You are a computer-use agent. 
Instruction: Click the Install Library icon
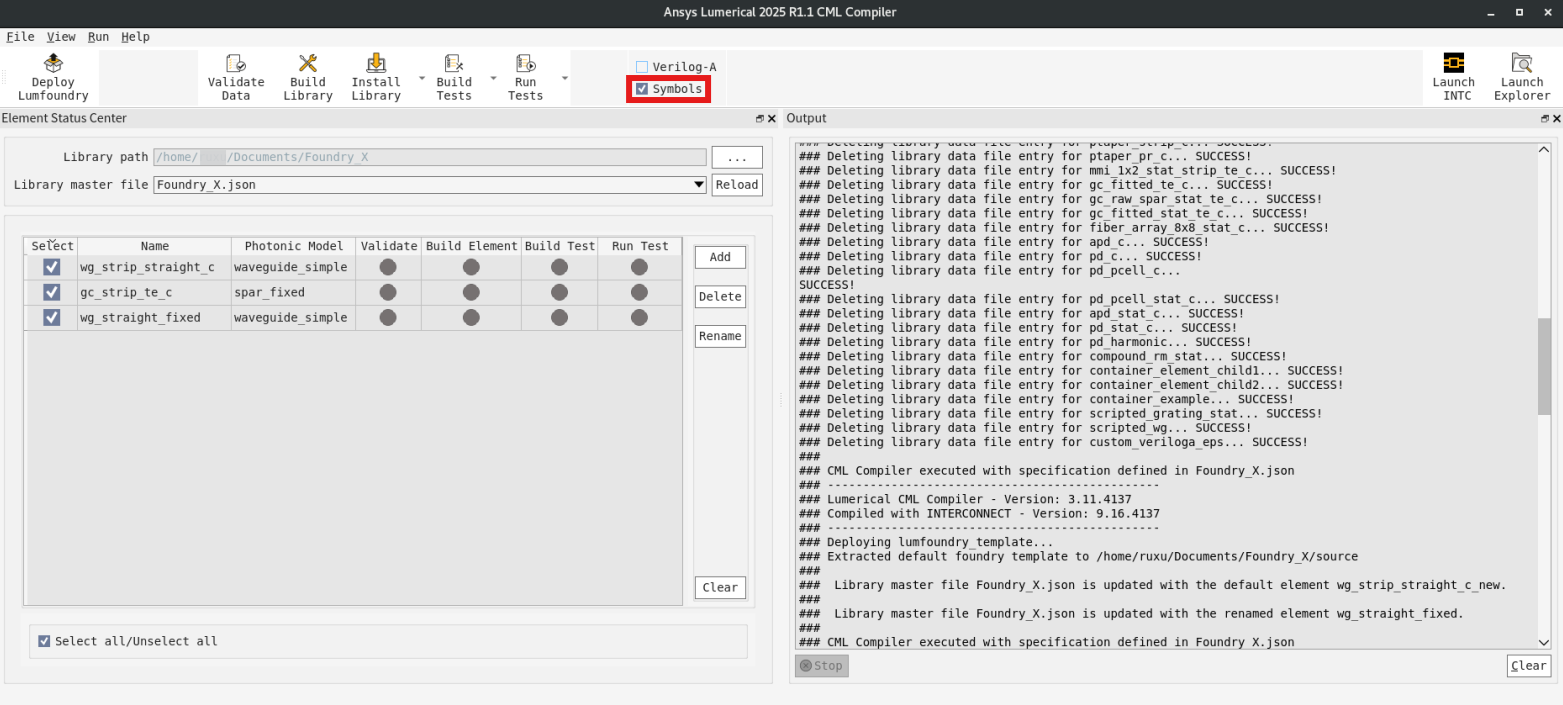click(376, 64)
